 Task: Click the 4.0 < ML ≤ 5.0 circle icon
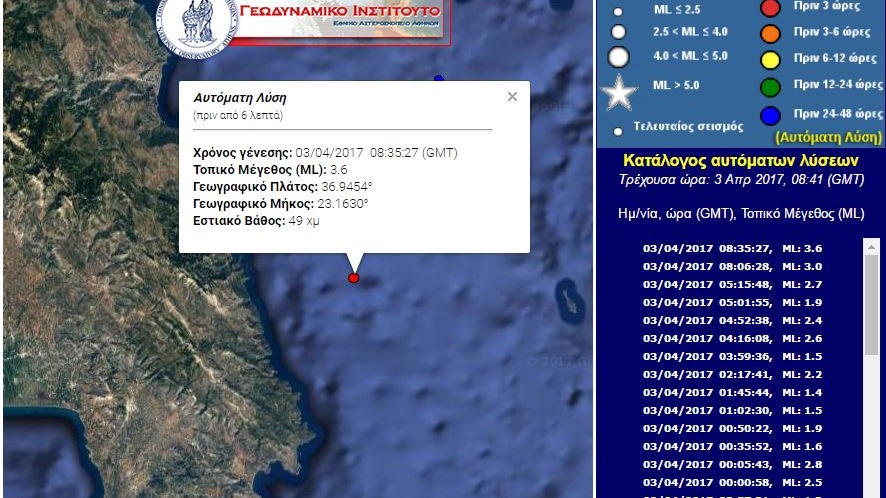point(619,57)
